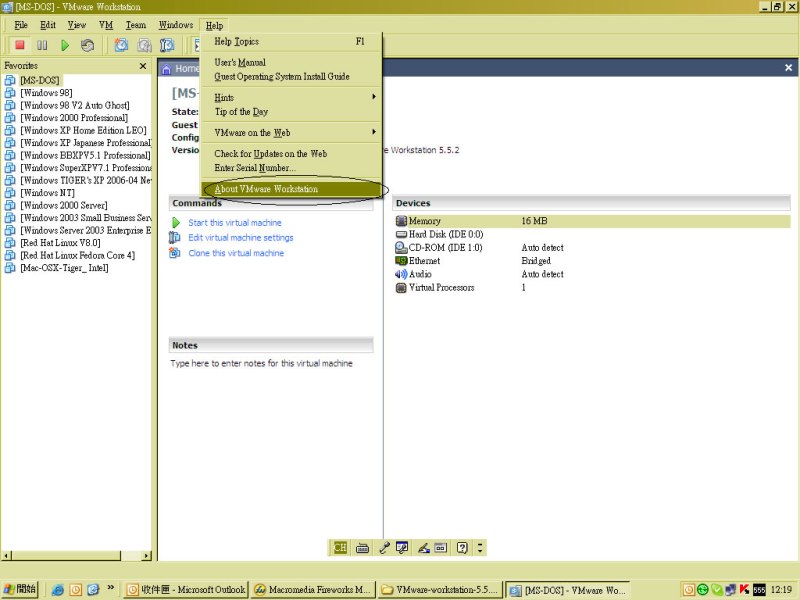Select [Windows 2000 Server] in Favorites
Viewport: 800px width, 600px height.
pos(64,205)
